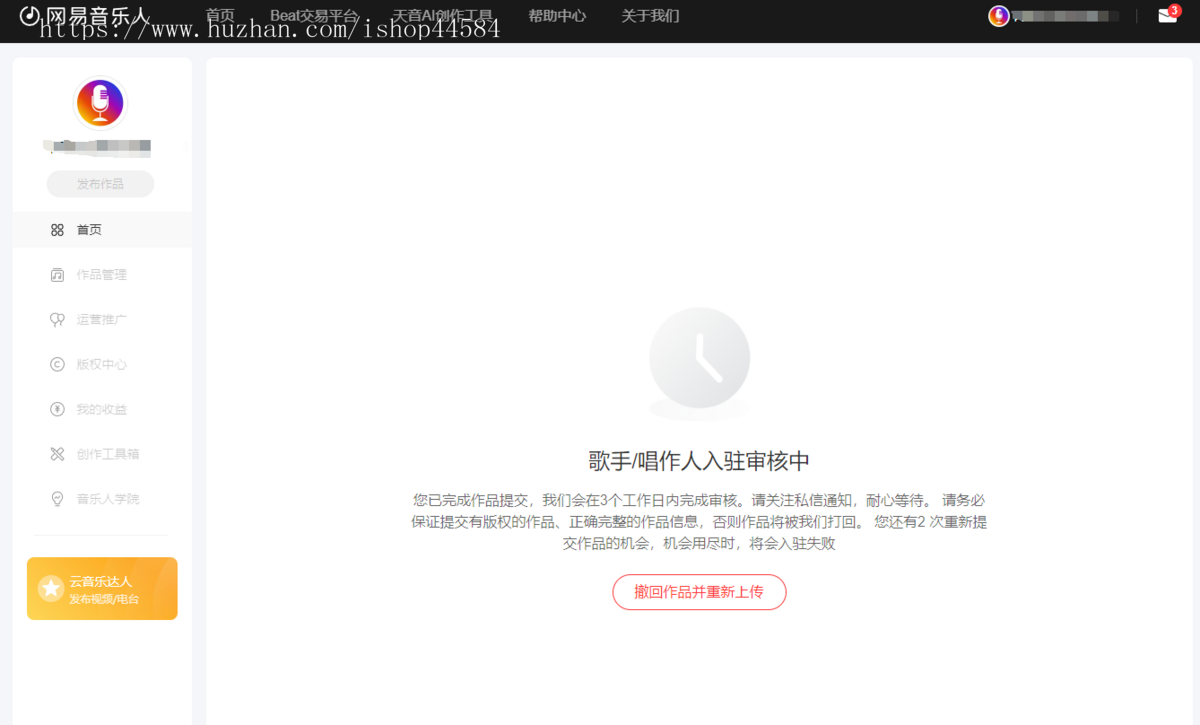Click the blurred username in the top bar
The image size is (1200, 725).
(x=1065, y=16)
